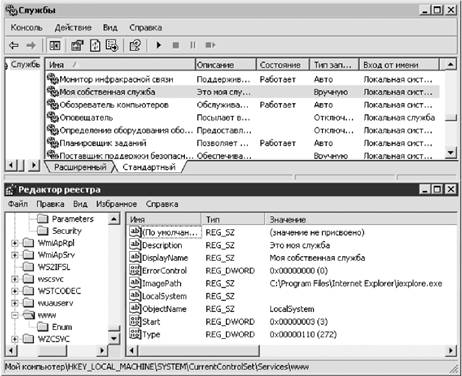Collapse the www registry key
Image resolution: width=462 pixels, height=376 pixels.
15,315
